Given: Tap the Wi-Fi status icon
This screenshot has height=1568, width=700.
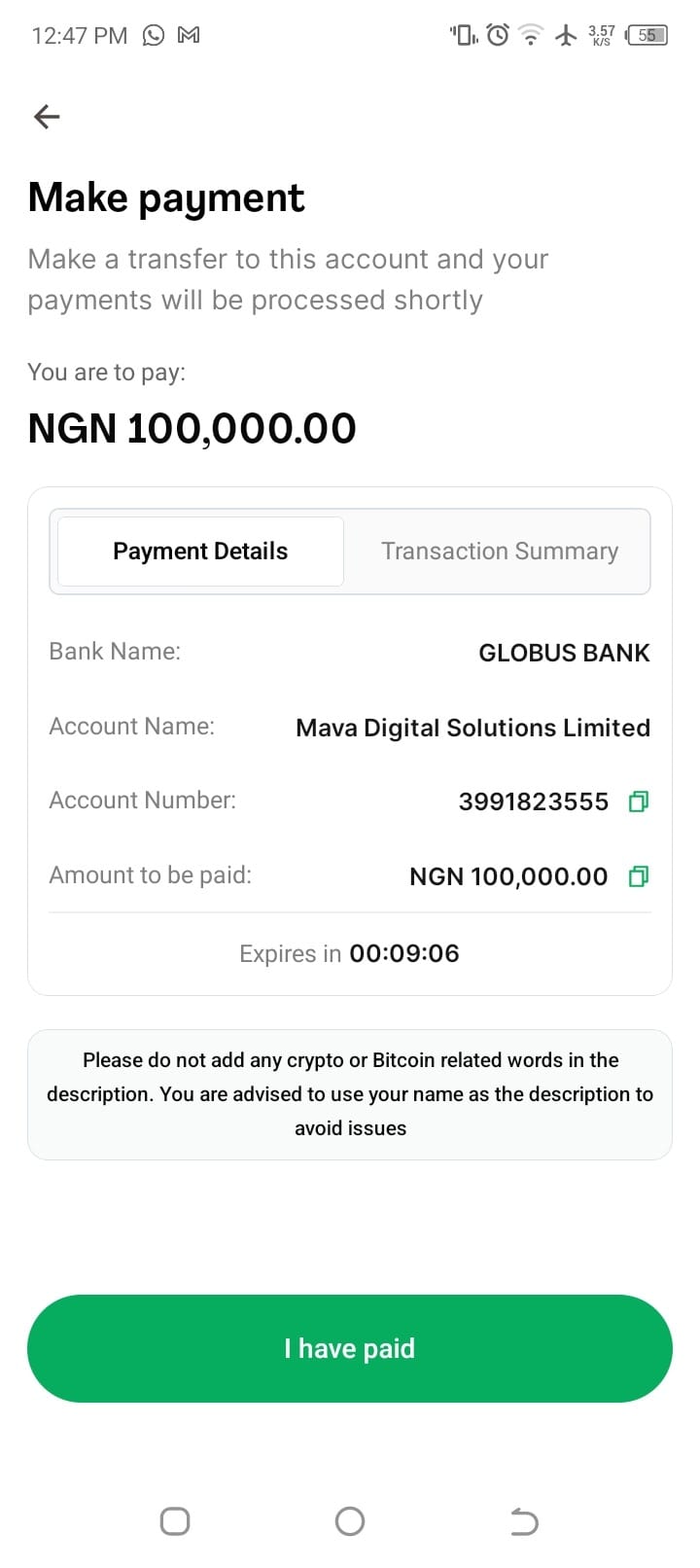Looking at the screenshot, I should [531, 35].
